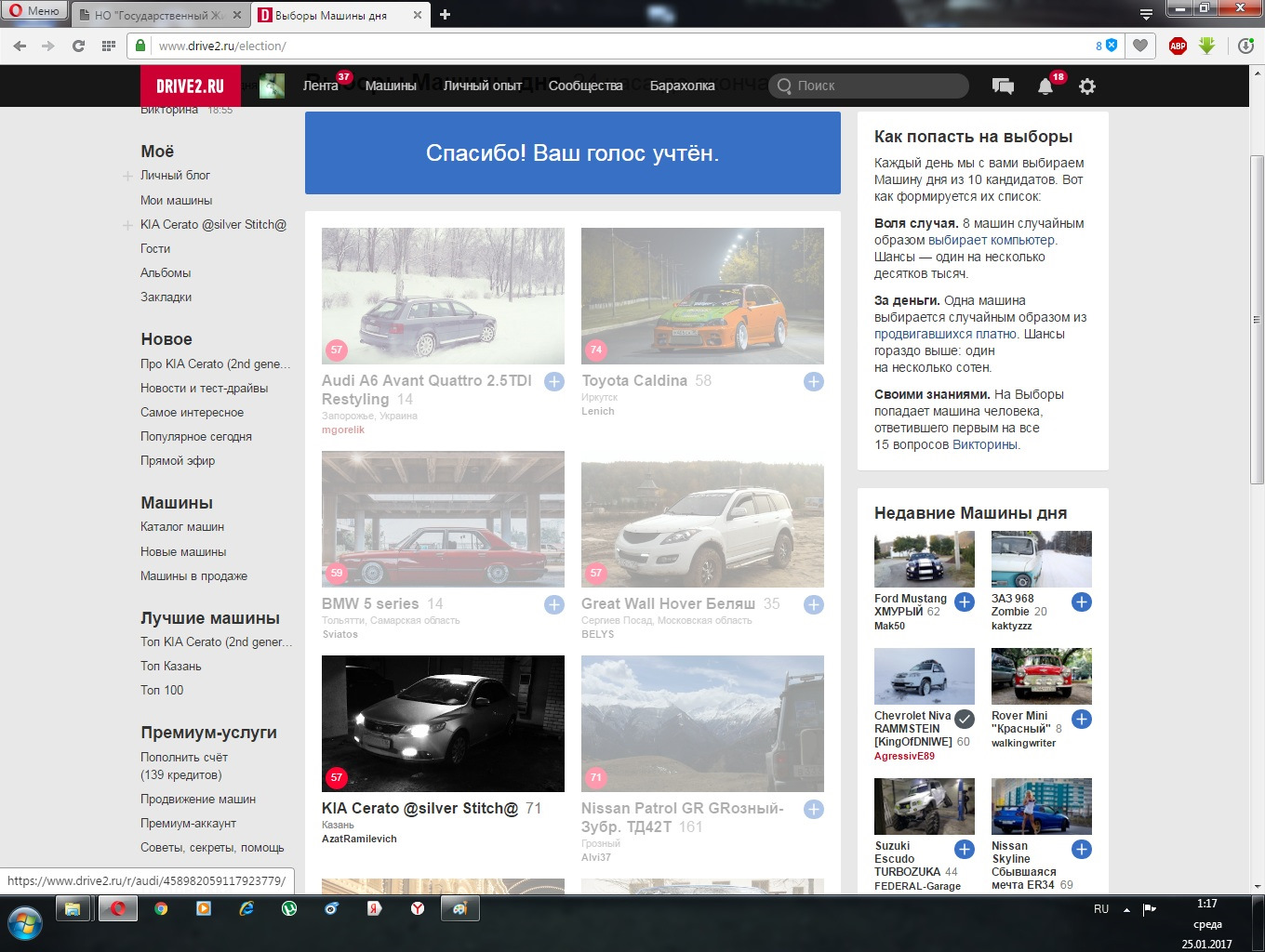
Task: Follow the продвигавшихся платно link
Action: tap(945, 334)
